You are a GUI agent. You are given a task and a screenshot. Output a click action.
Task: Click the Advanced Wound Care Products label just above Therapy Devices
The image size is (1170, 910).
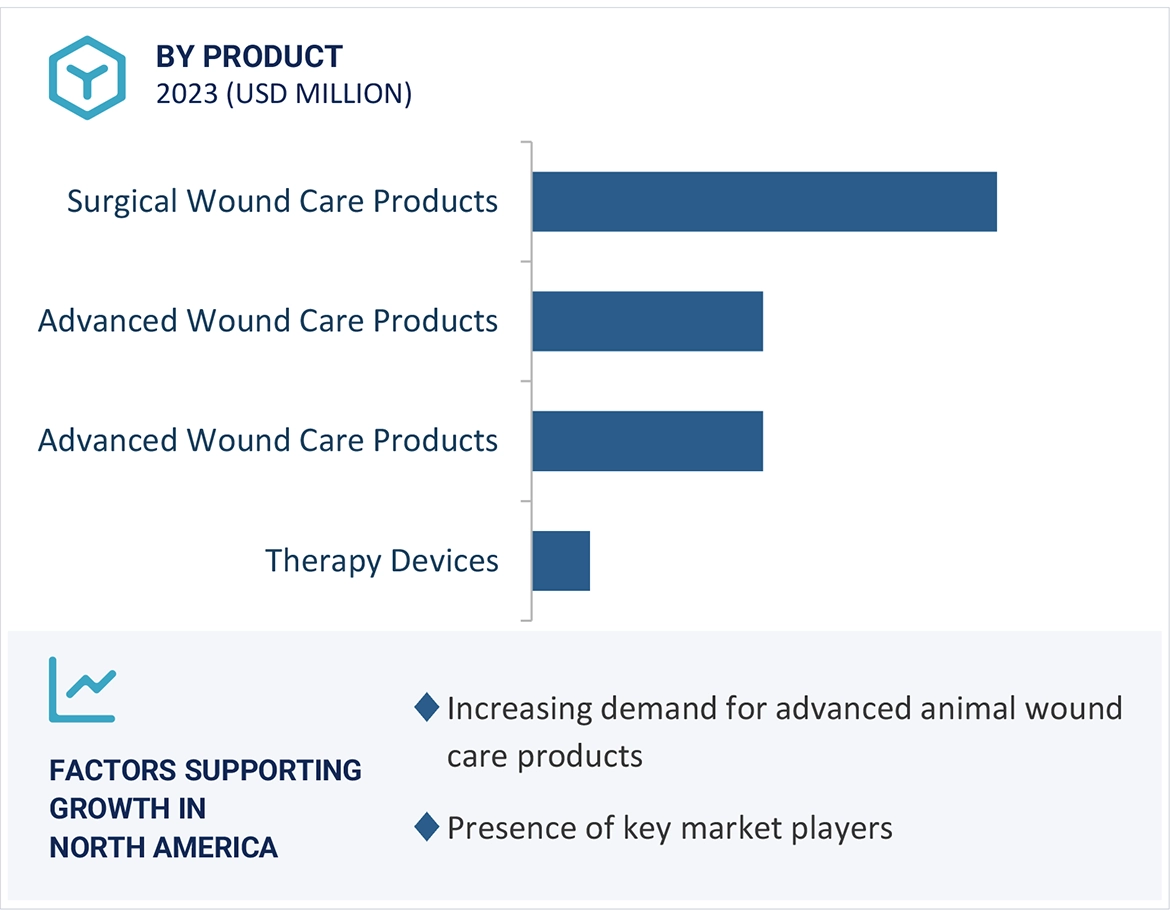[268, 441]
